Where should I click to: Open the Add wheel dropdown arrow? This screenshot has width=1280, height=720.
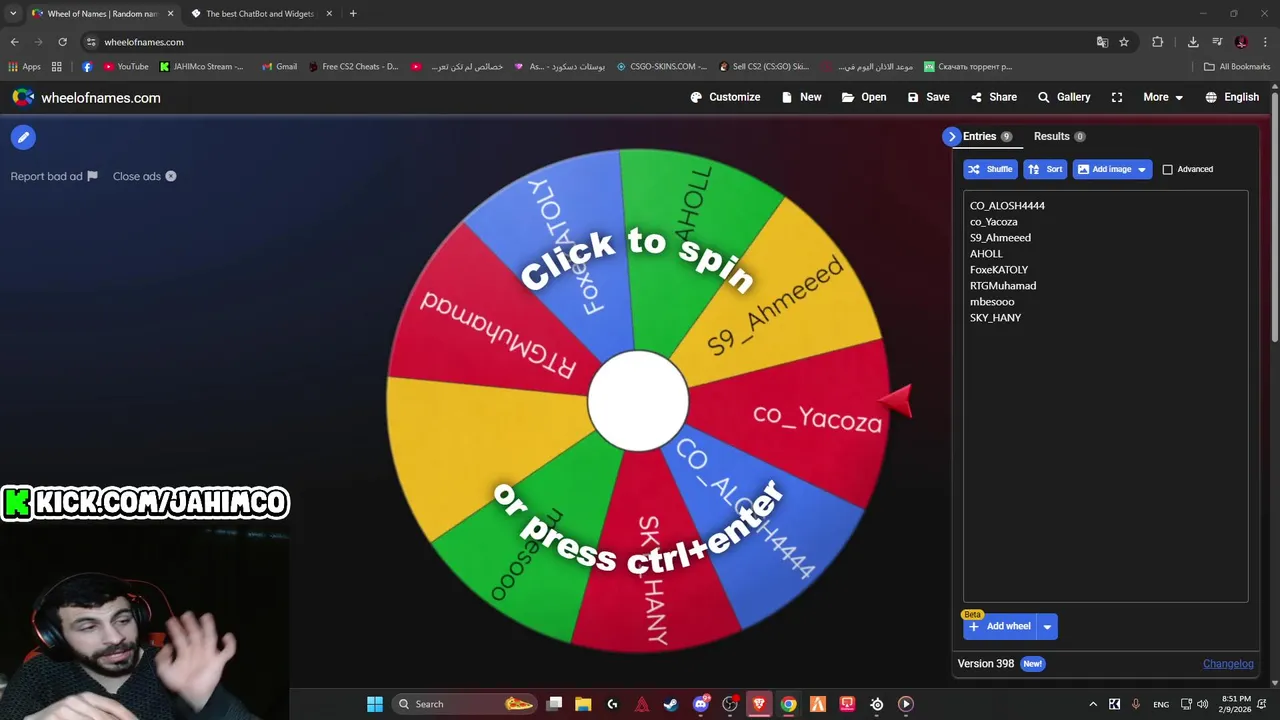coord(1047,627)
